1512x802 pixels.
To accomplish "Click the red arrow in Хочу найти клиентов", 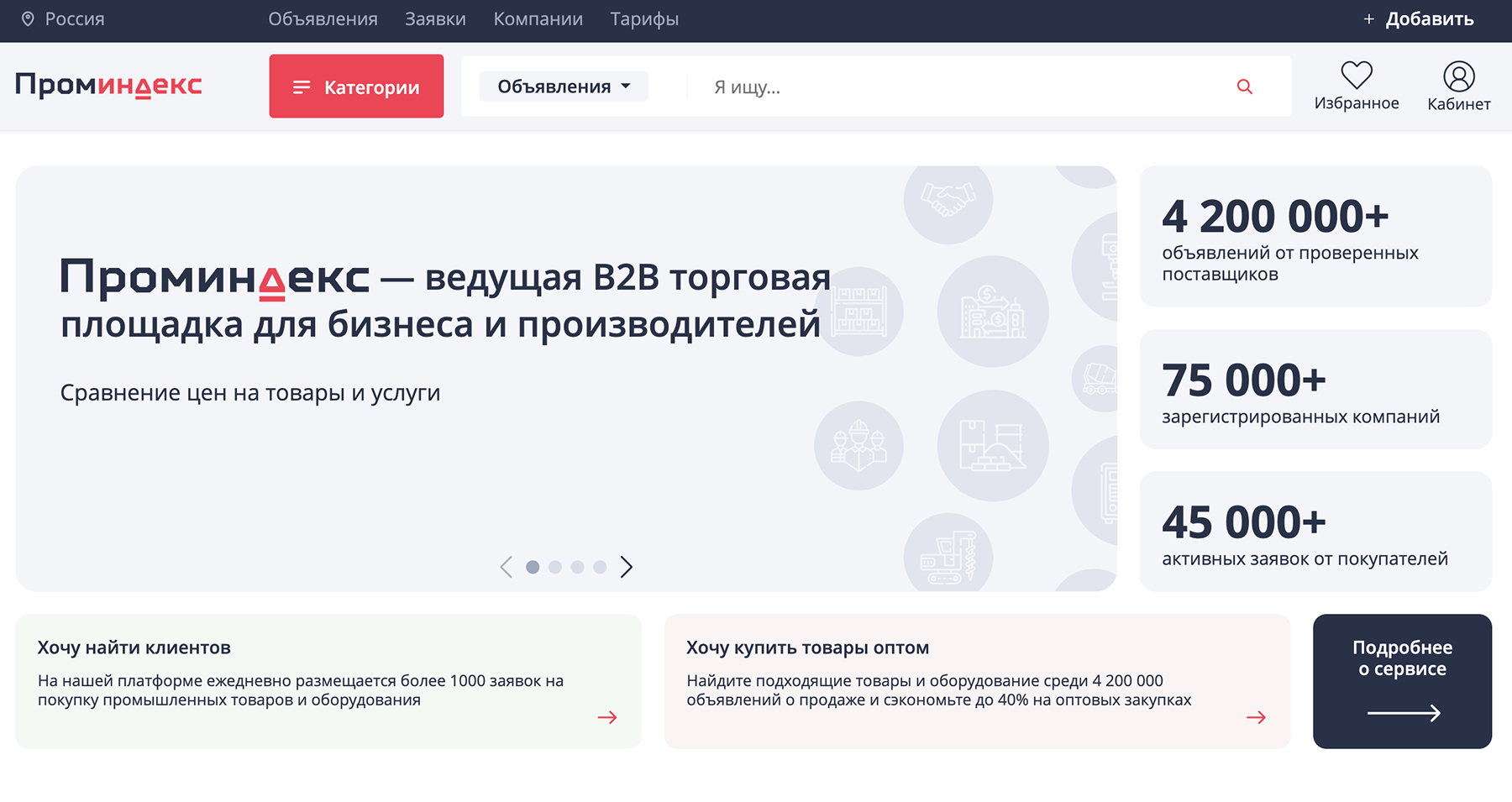I will pos(607,717).
